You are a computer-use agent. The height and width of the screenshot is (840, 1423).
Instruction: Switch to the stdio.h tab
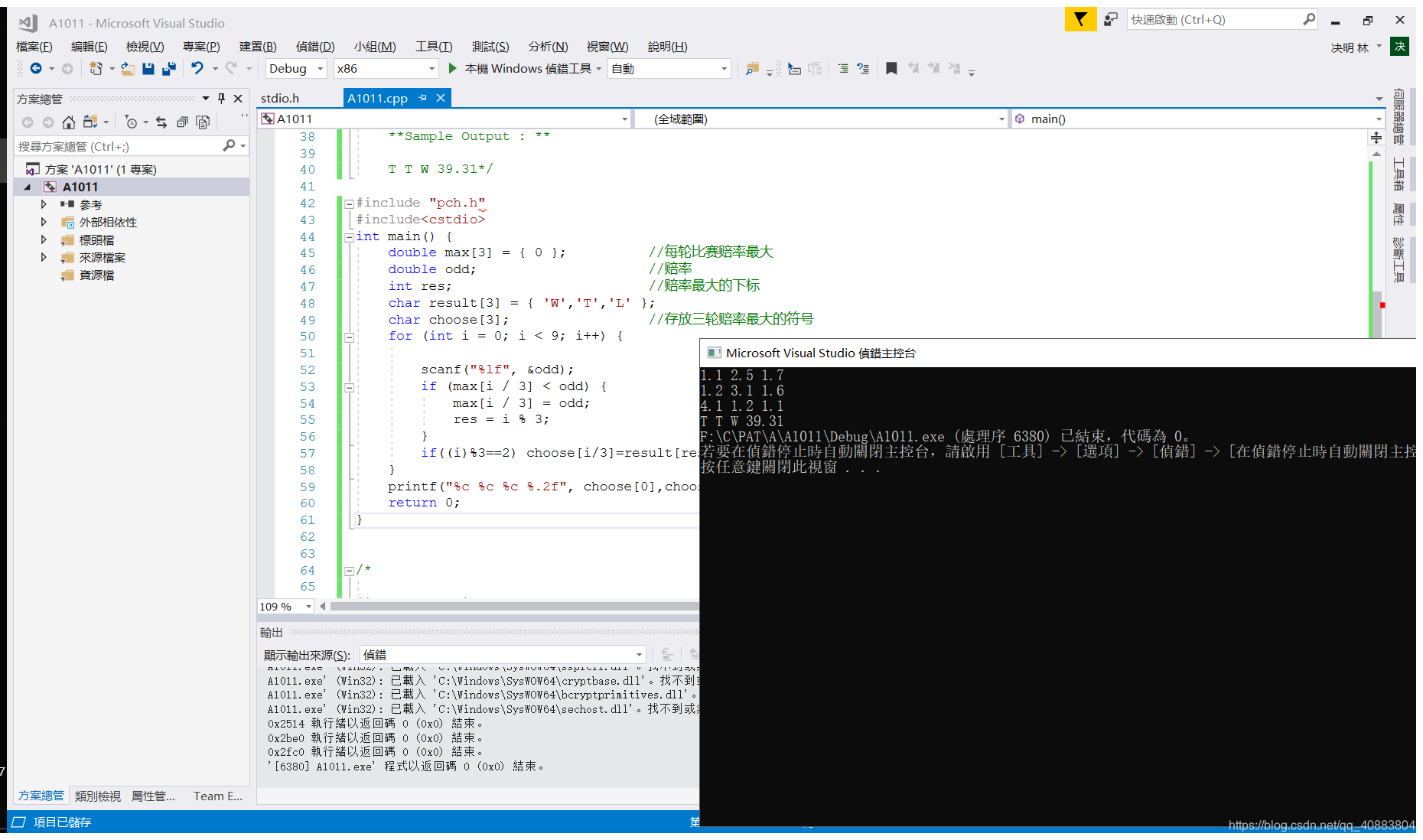click(x=280, y=98)
